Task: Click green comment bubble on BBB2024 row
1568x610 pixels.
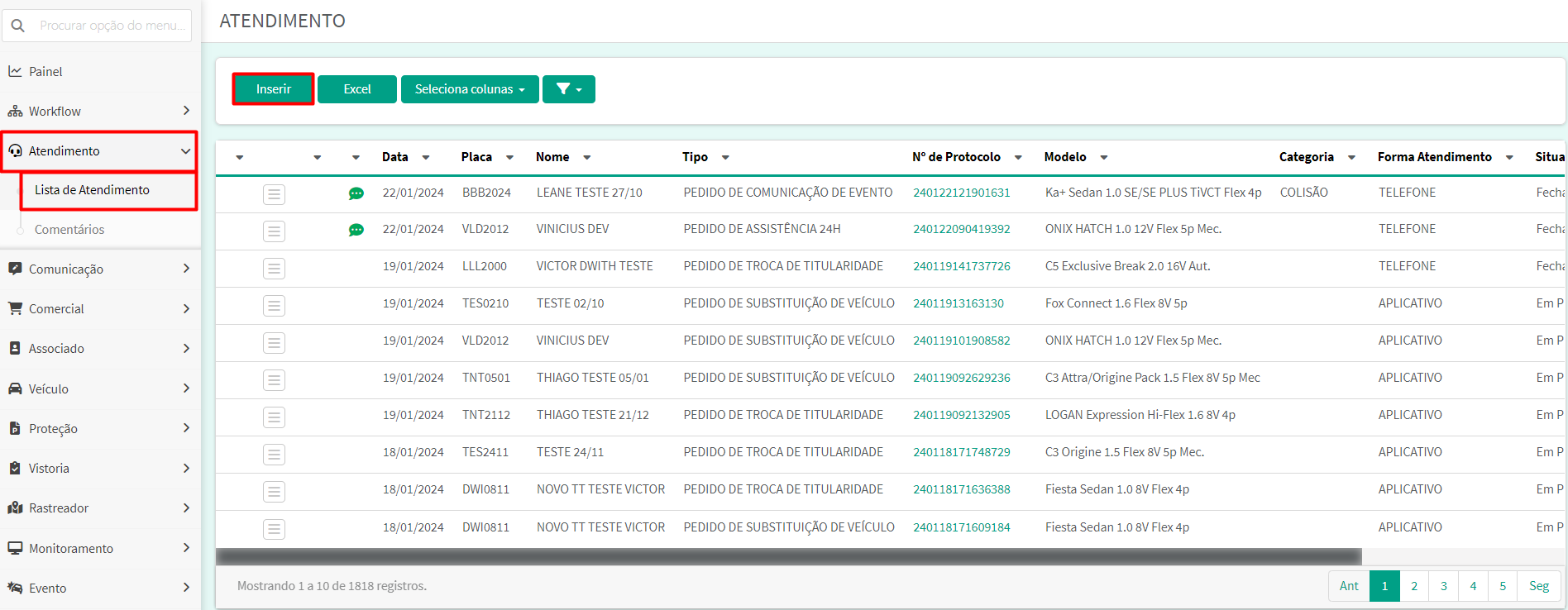Action: click(x=356, y=193)
